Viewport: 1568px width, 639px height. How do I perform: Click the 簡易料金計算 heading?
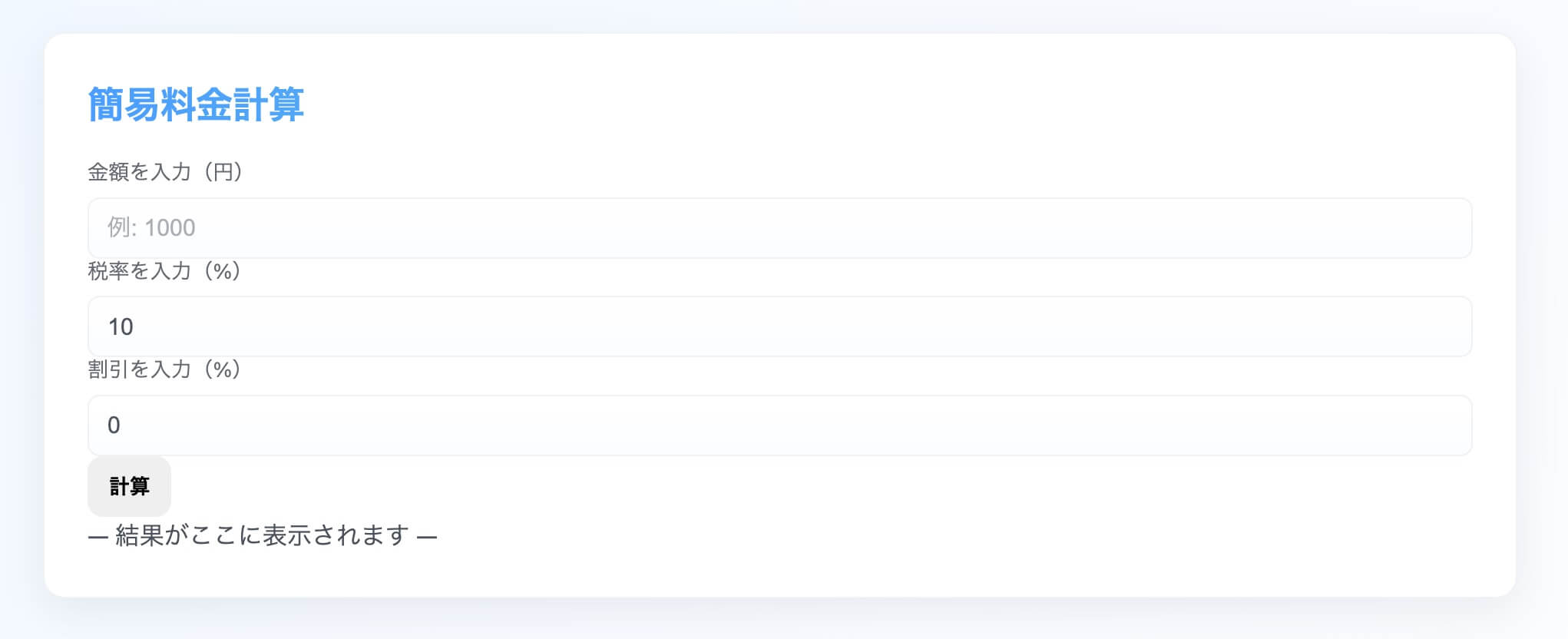197,104
